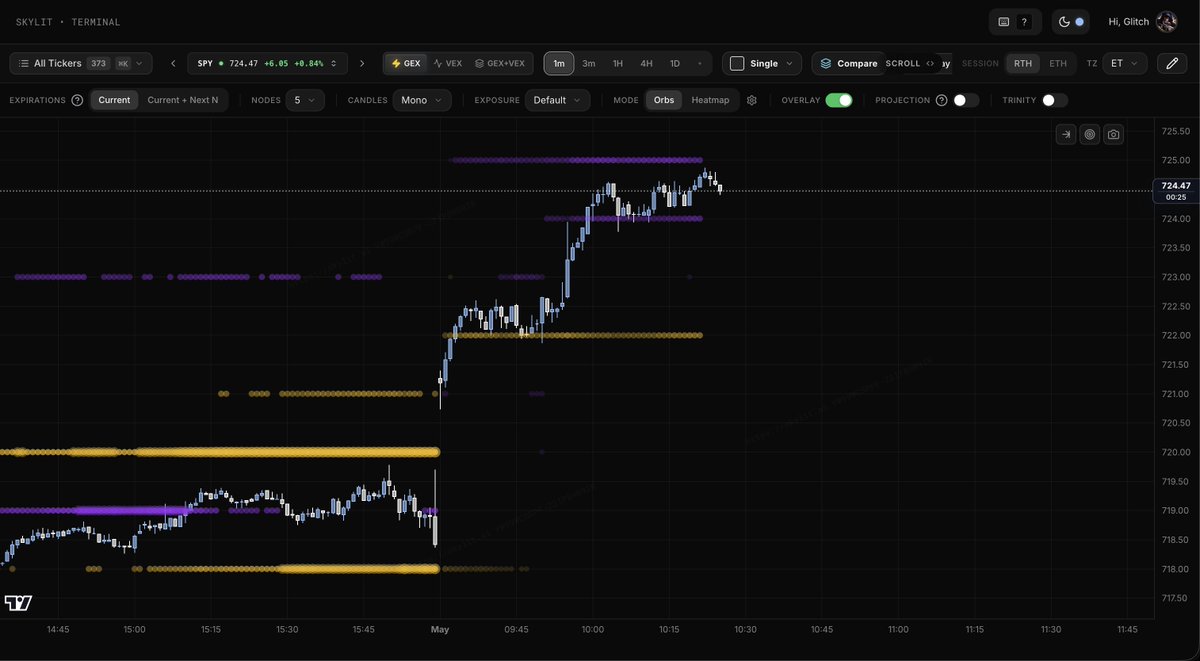Select the 1H timeframe

click(x=618, y=63)
